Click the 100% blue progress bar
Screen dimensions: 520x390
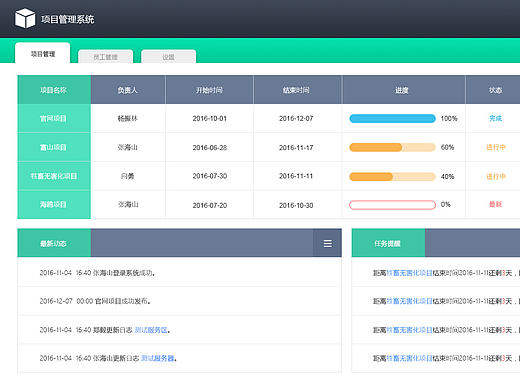392,118
